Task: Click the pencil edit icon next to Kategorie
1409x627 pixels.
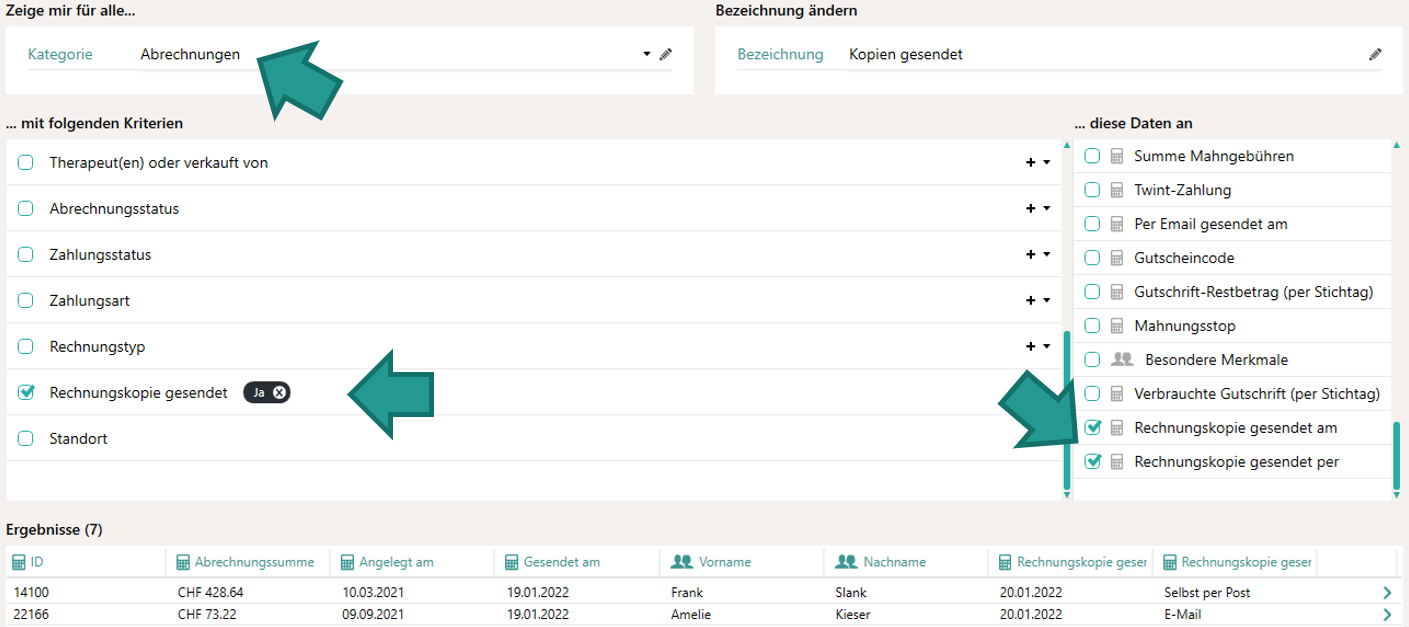Action: click(666, 54)
